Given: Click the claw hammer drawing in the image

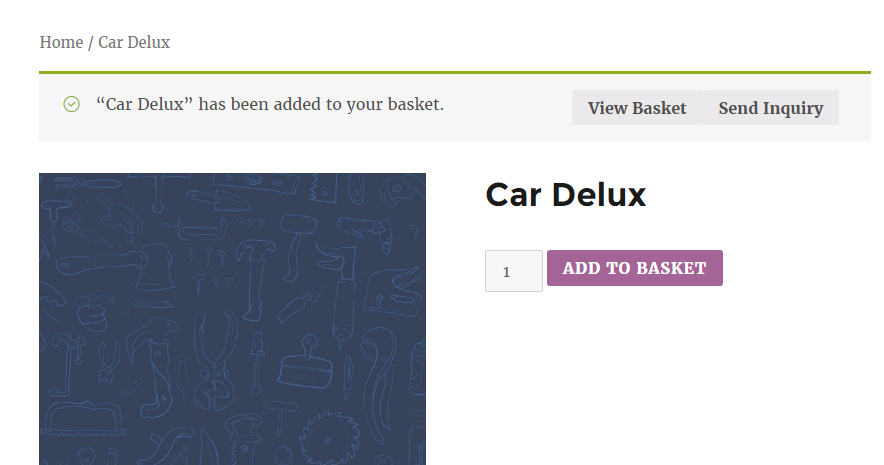Looking at the screenshot, I should tap(255, 279).
